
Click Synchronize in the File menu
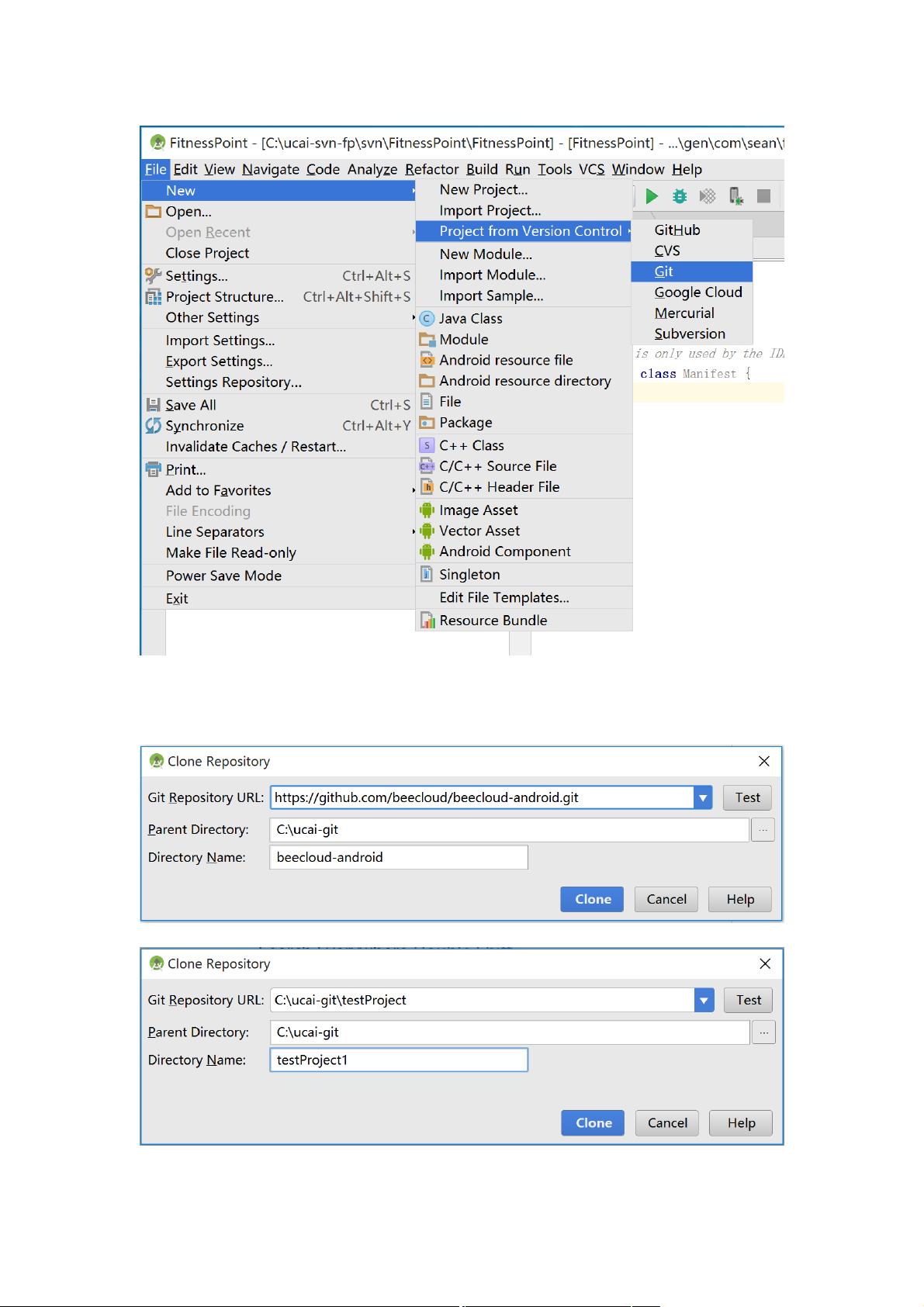pos(279,426)
